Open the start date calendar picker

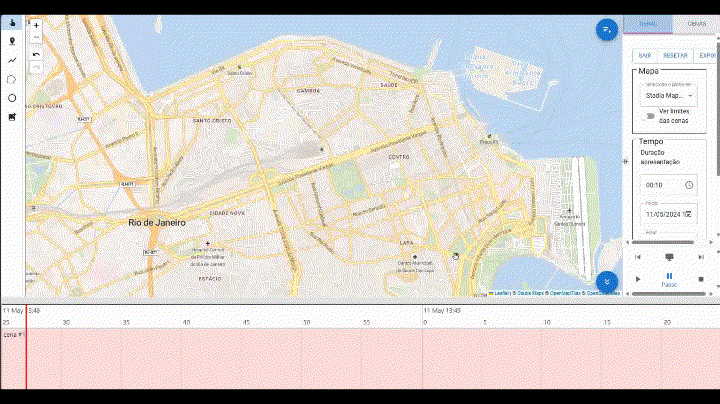click(x=688, y=214)
